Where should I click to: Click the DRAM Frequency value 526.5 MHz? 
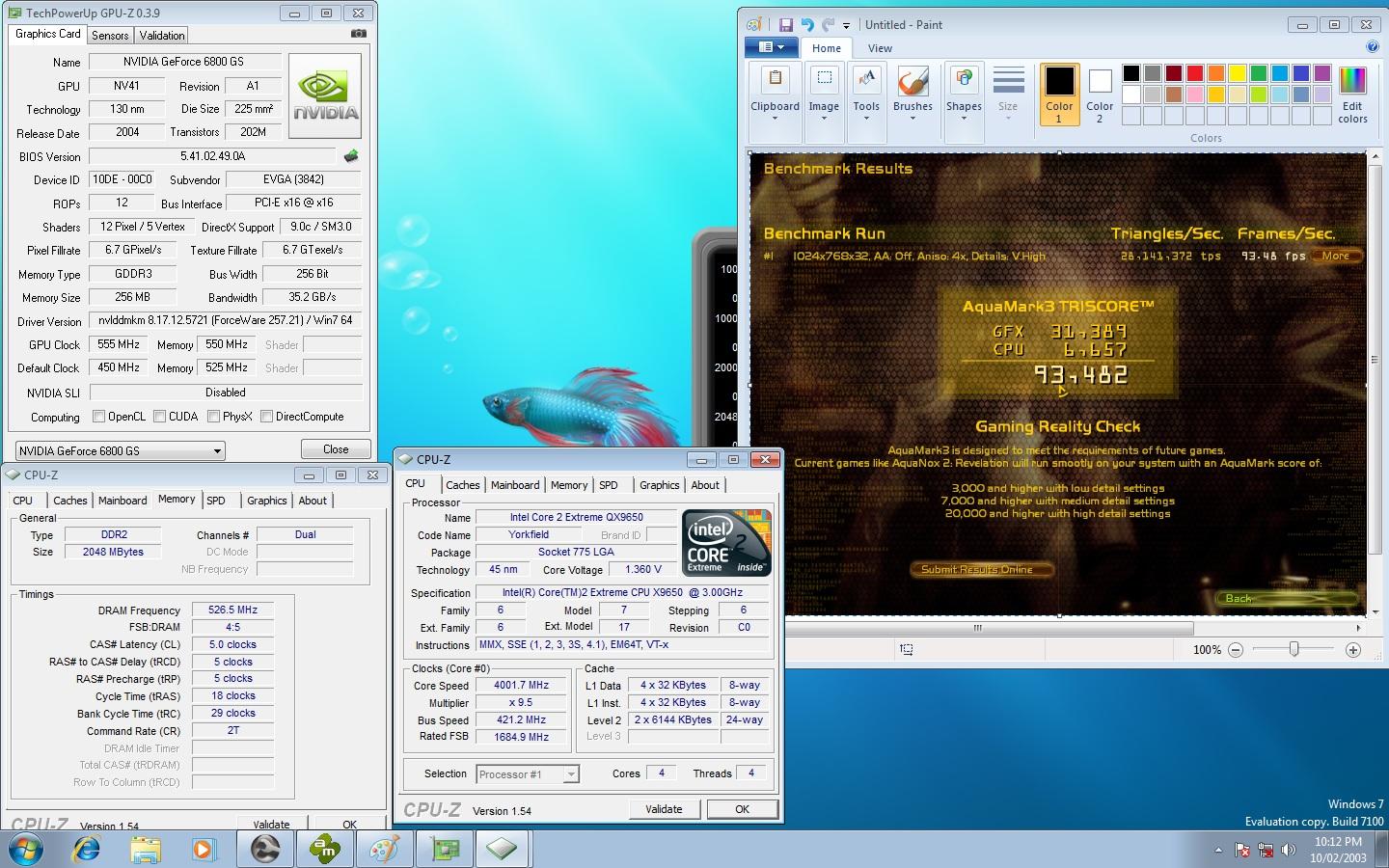click(x=232, y=610)
